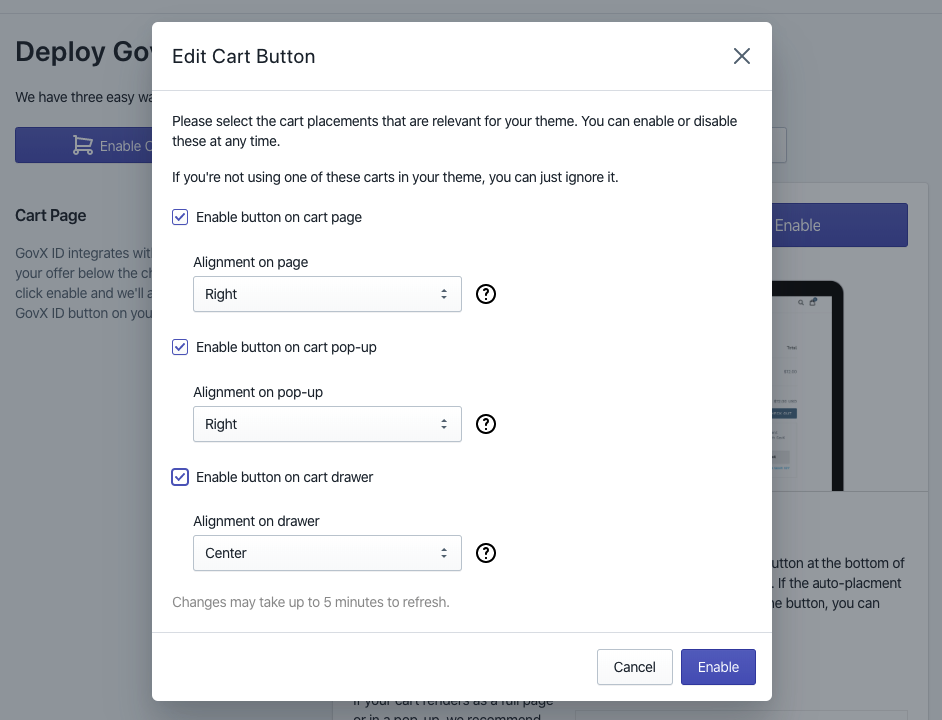Image resolution: width=942 pixels, height=720 pixels.
Task: Open the Alignment on page dropdown
Action: click(x=327, y=294)
